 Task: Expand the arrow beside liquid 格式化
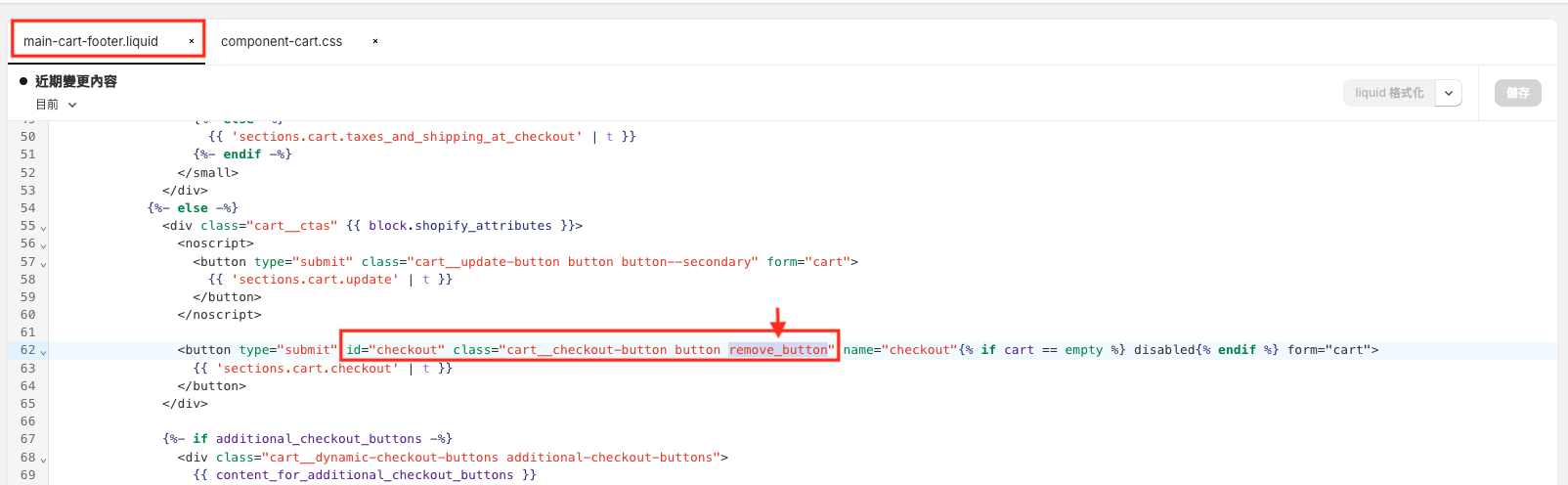pos(1449,93)
